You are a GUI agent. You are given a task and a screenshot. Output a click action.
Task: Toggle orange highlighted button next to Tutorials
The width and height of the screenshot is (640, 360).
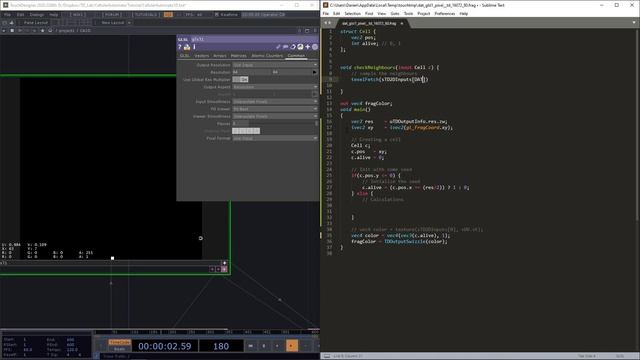(168, 14)
